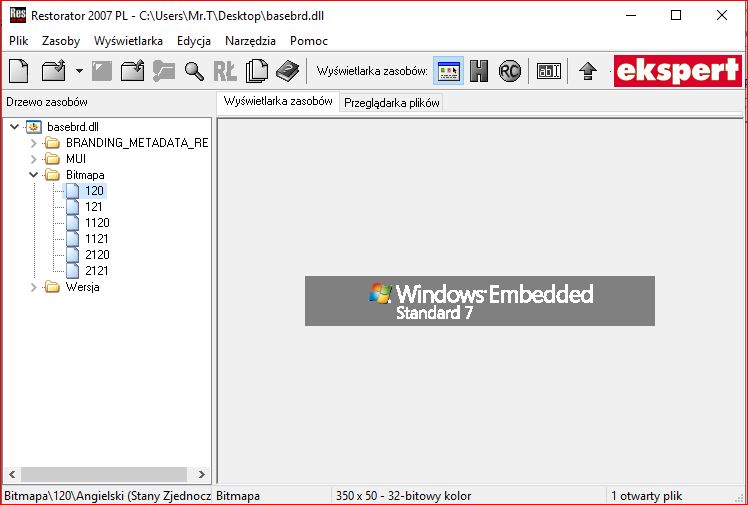Select the Bitmapa folder
The width and height of the screenshot is (748, 505).
(x=85, y=175)
